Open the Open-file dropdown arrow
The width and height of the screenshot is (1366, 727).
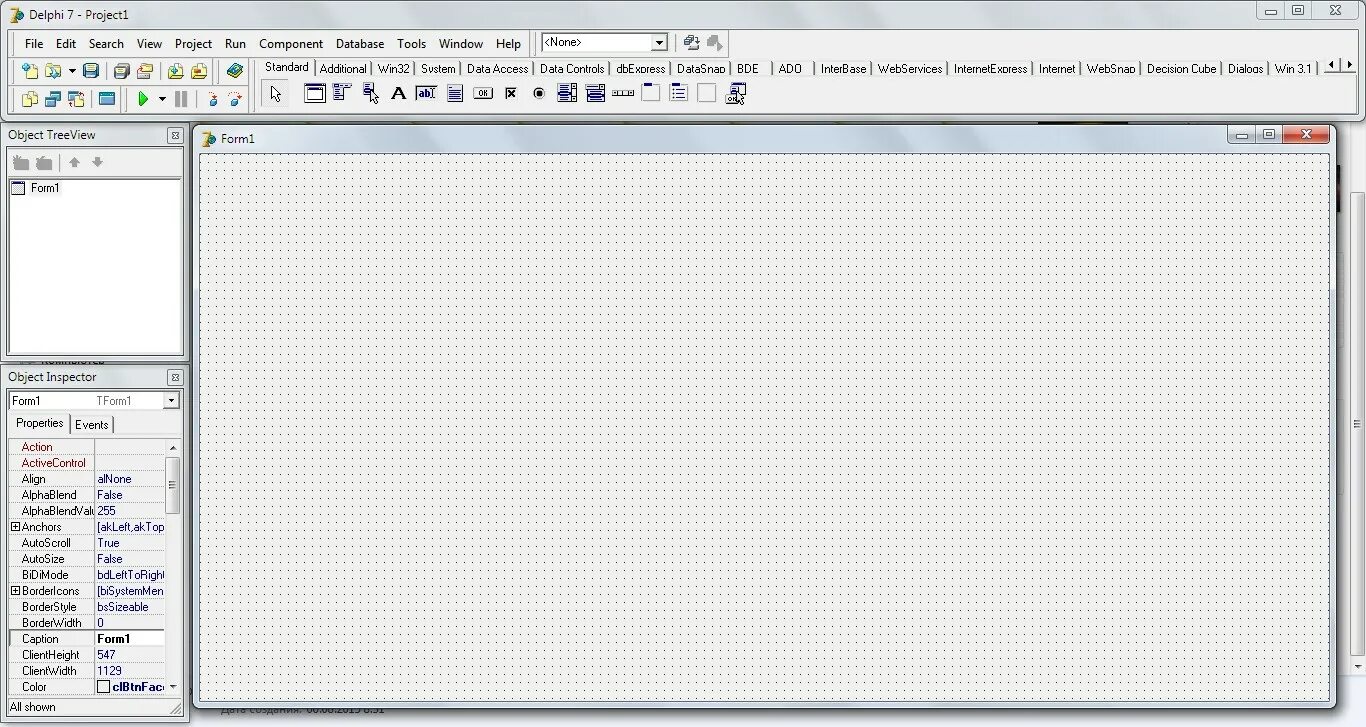click(x=72, y=71)
